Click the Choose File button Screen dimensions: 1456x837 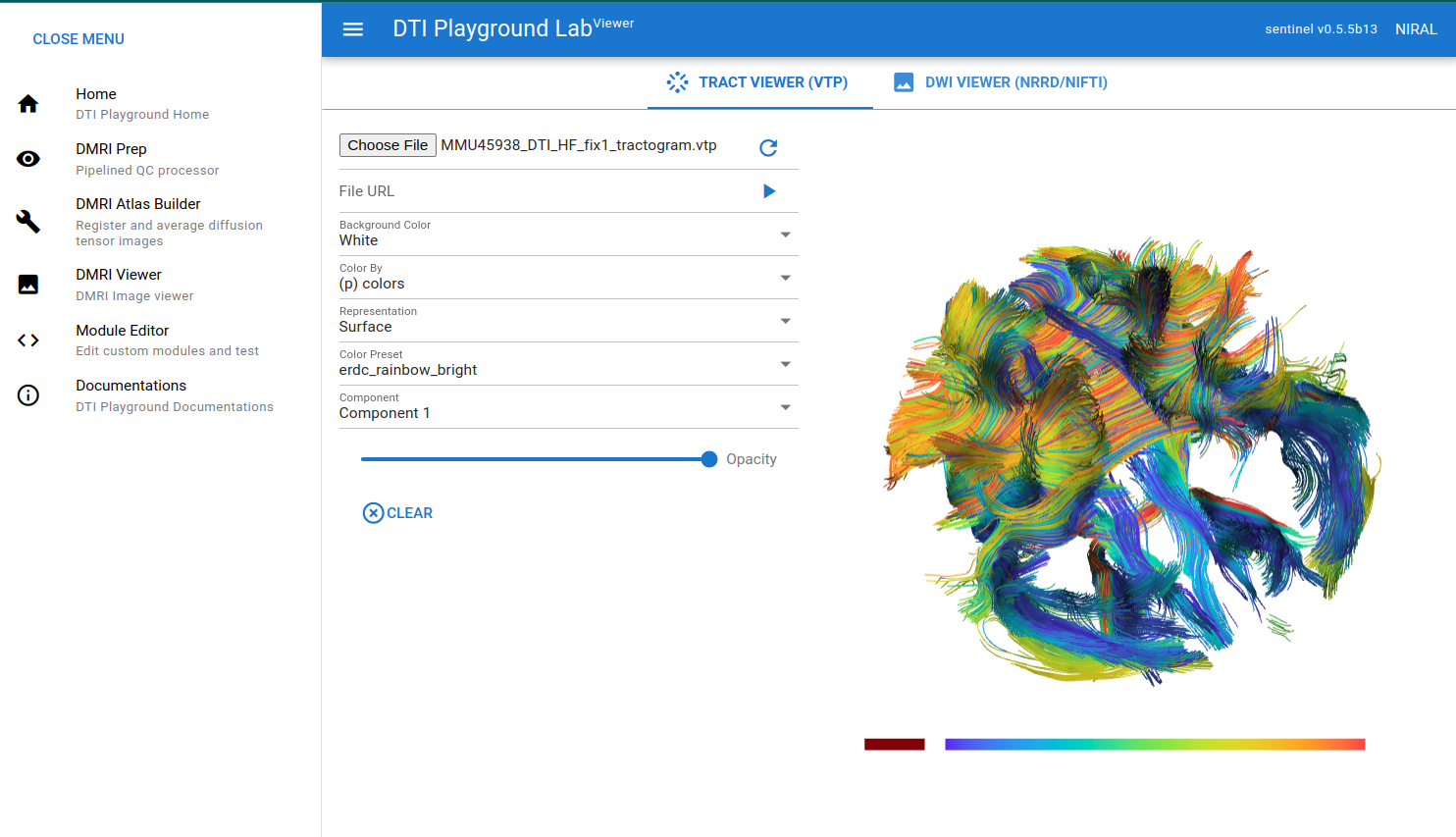(x=388, y=145)
